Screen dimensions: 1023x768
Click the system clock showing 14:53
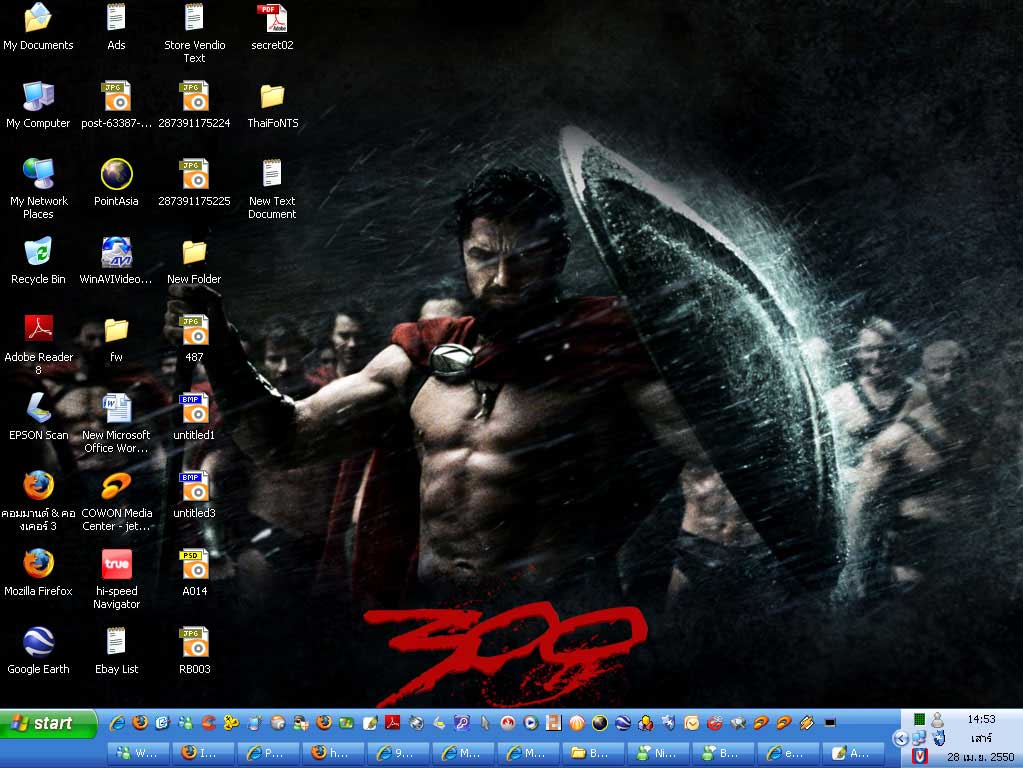click(x=981, y=719)
